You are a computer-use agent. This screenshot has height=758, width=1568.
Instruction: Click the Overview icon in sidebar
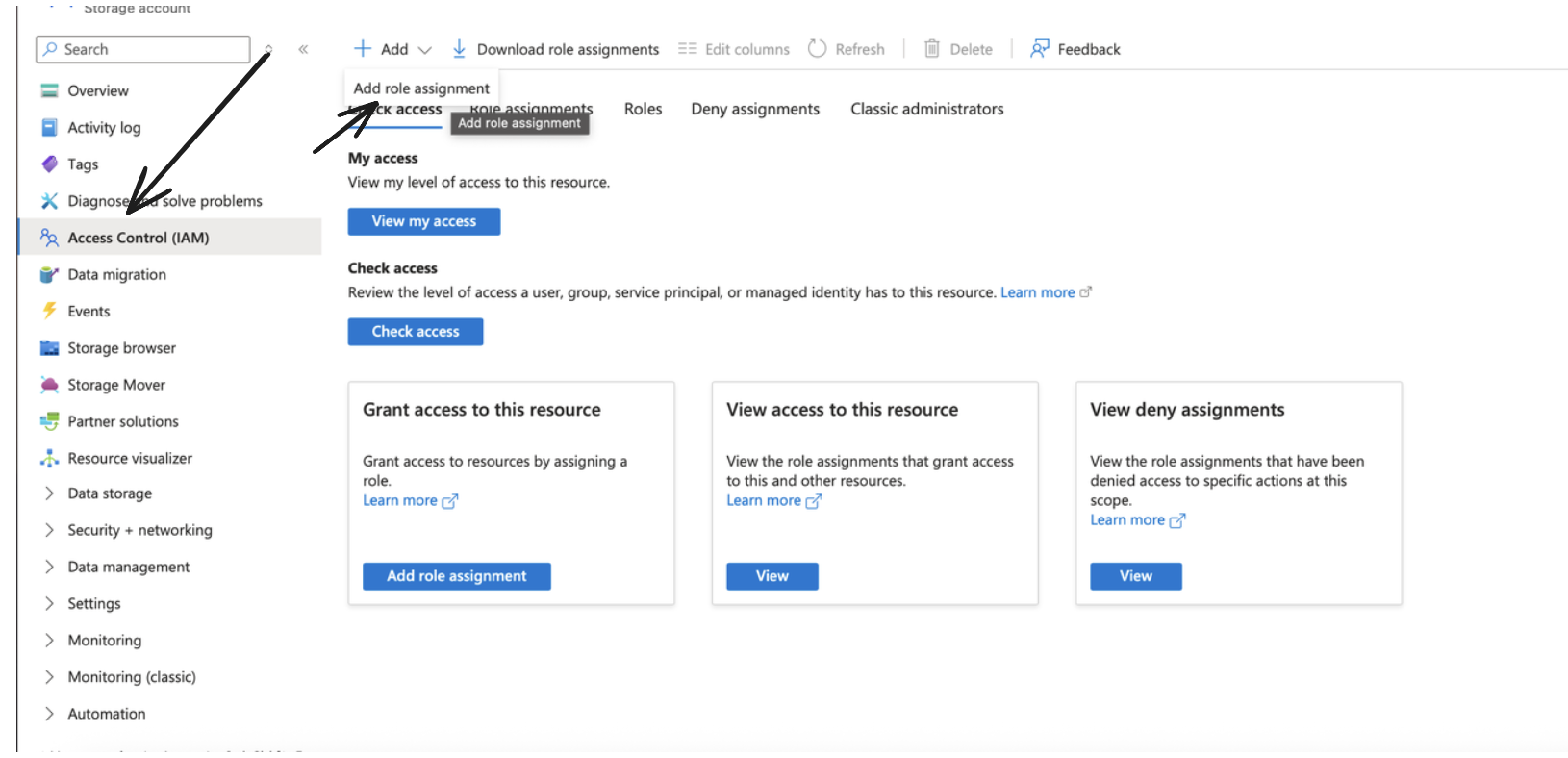(x=49, y=90)
